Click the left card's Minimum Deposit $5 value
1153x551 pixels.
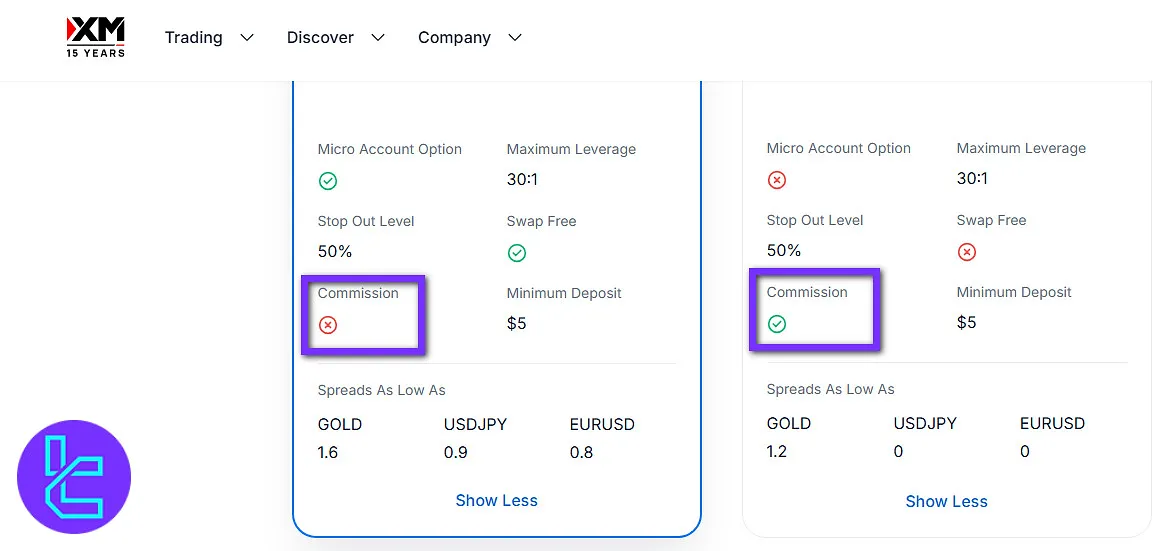[x=517, y=324]
